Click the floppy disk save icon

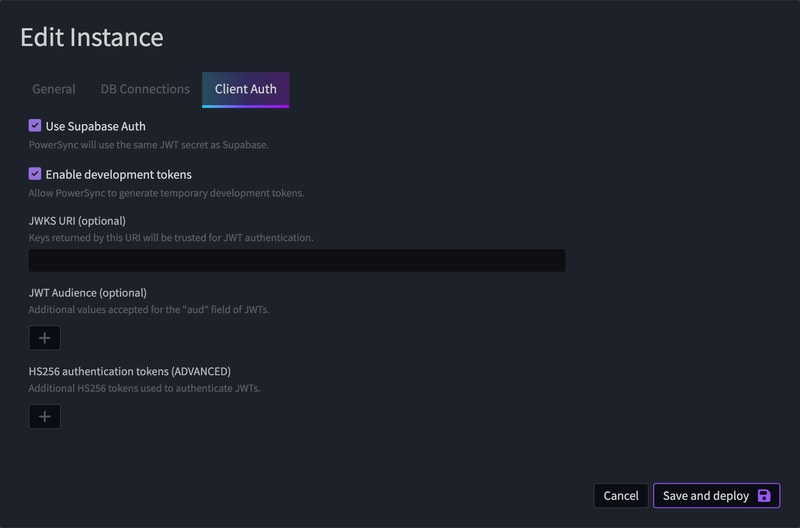764,495
